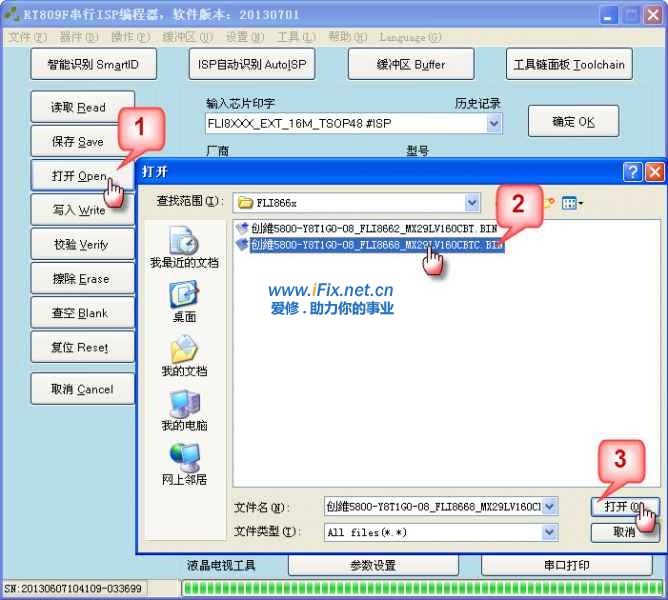Click the FLI866x folder icon in lookup box
Viewport: 668px width, 600px height.
[x=245, y=202]
